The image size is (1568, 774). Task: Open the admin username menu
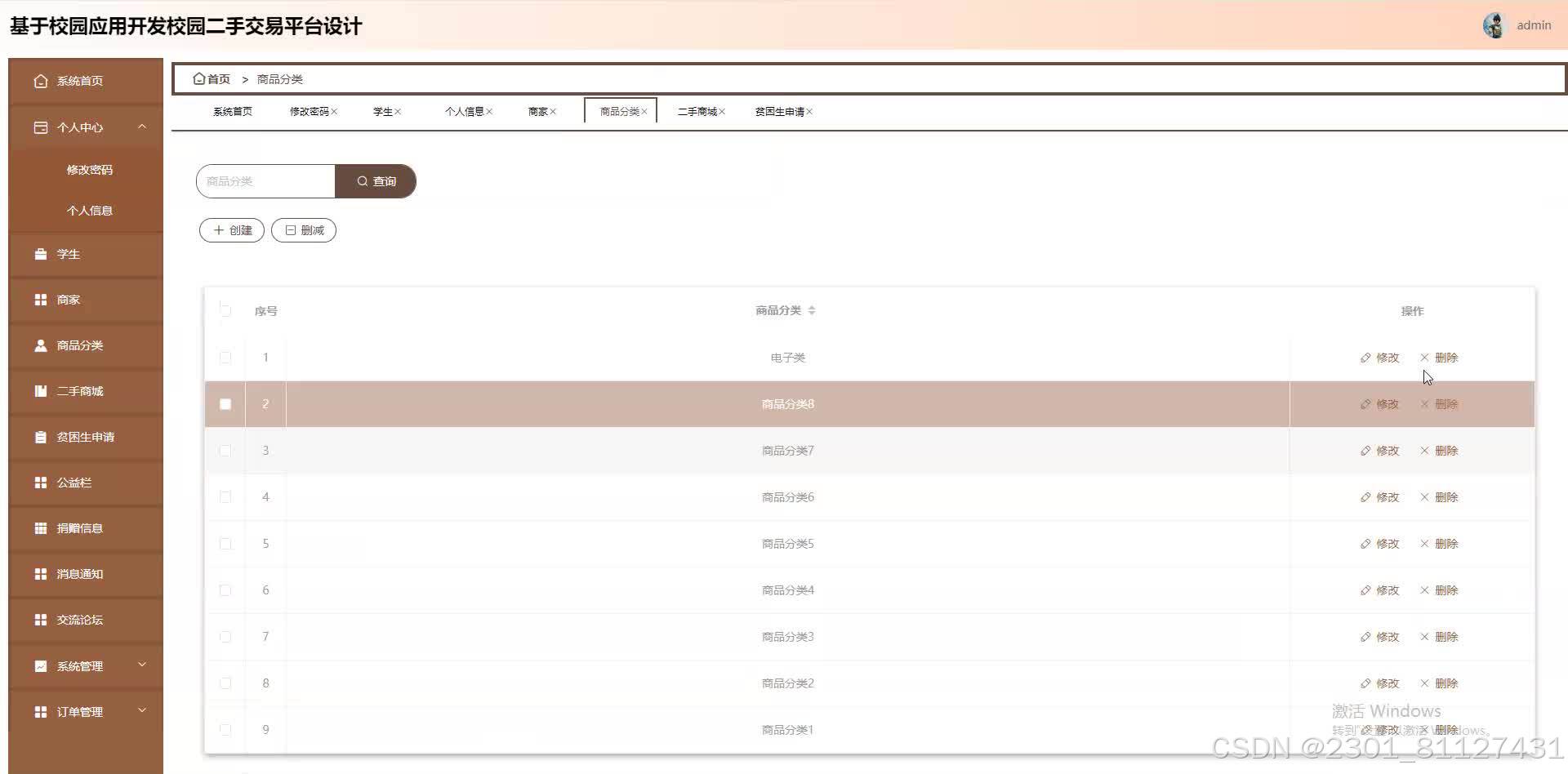pos(1534,25)
